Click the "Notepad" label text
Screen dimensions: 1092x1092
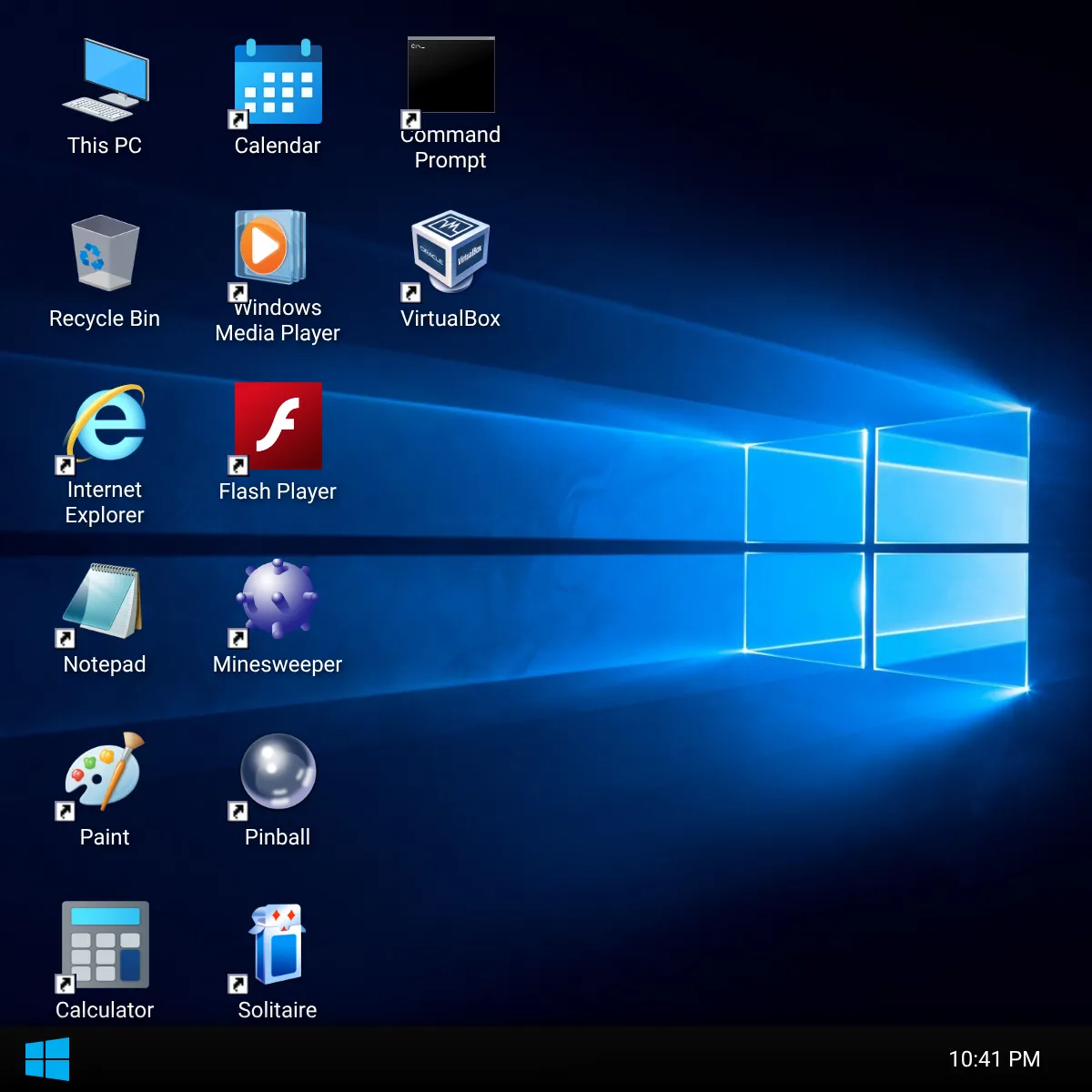click(x=105, y=664)
